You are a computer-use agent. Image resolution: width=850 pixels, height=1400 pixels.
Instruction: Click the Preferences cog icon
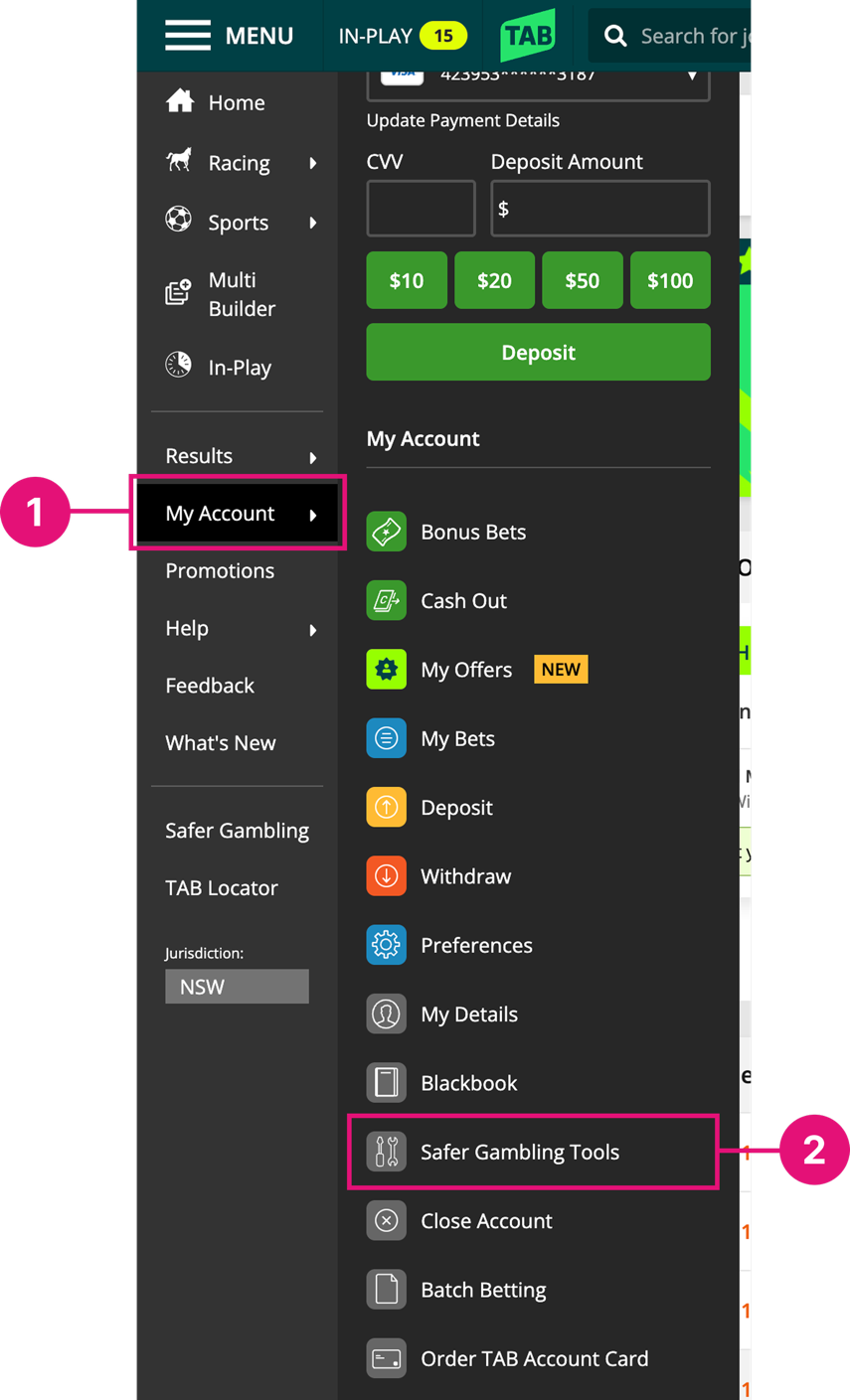click(386, 945)
